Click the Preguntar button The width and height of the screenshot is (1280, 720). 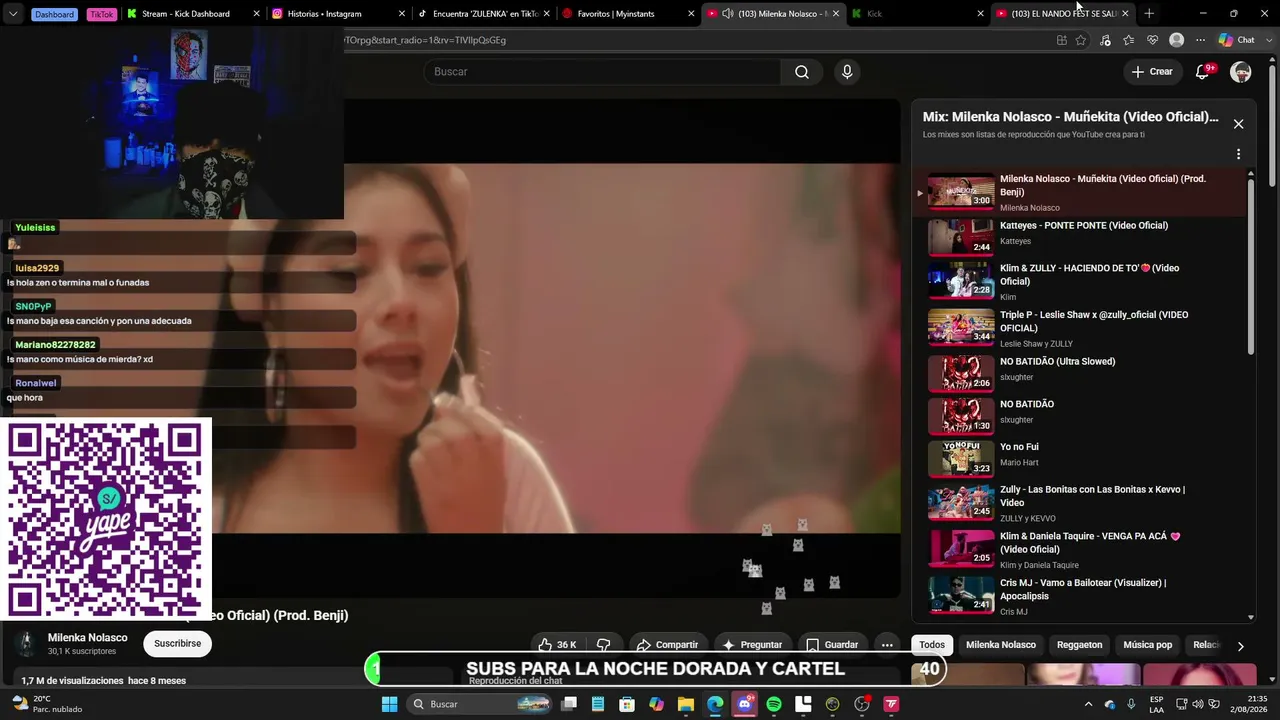(752, 645)
